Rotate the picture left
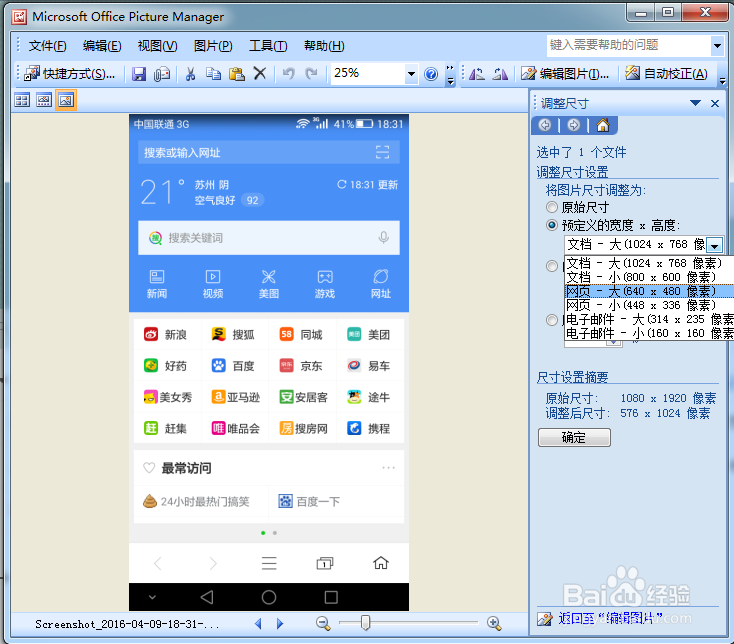734x644 pixels. 477,74
